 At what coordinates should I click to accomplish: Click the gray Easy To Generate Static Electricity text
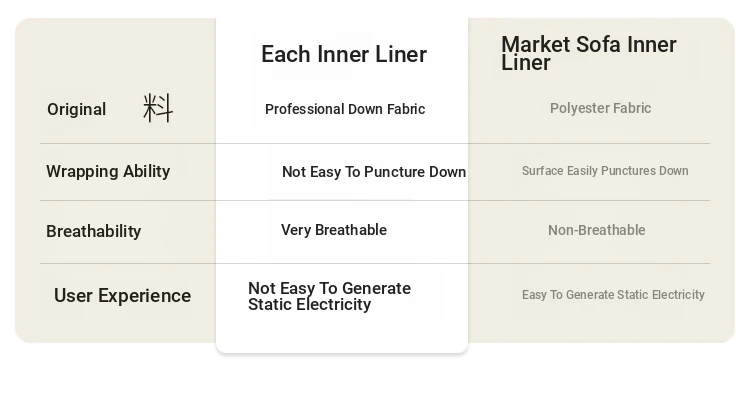coord(613,295)
